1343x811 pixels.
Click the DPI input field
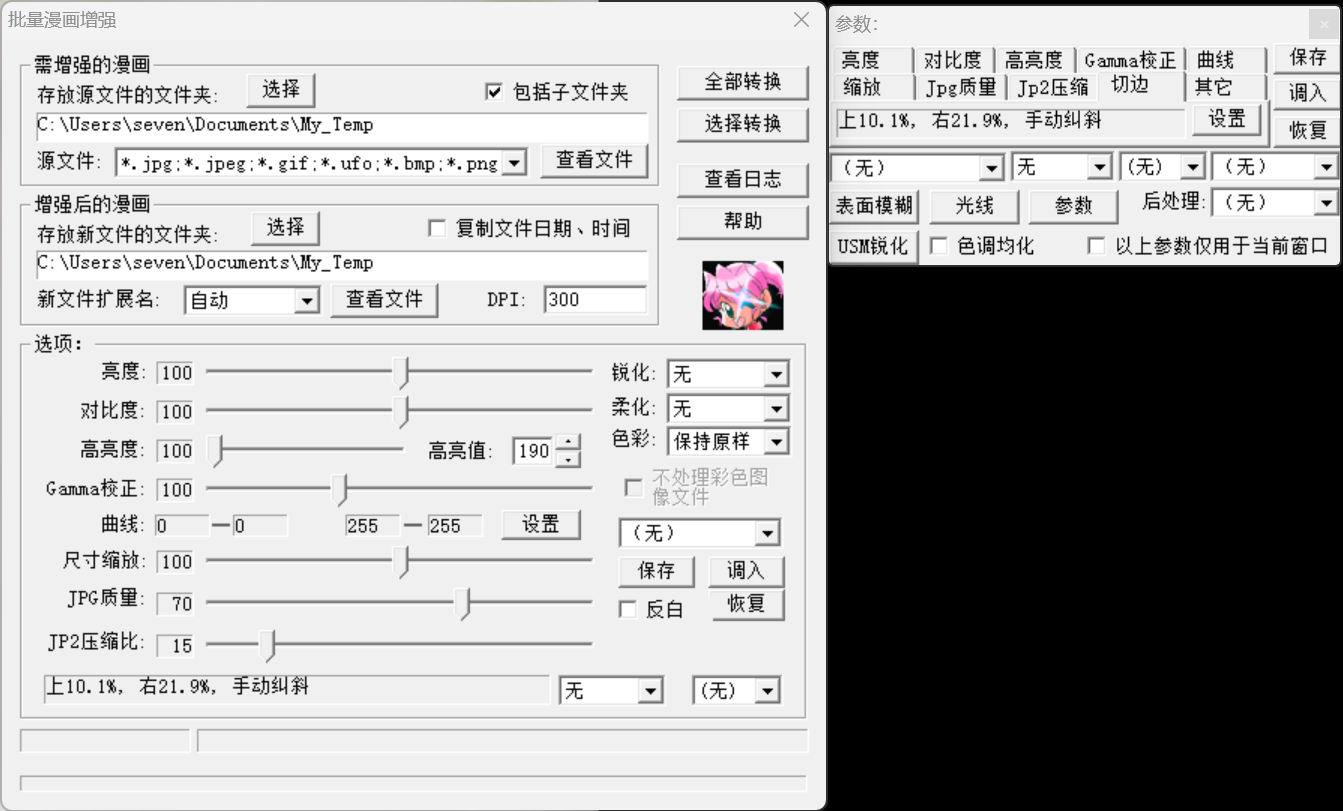pos(595,300)
